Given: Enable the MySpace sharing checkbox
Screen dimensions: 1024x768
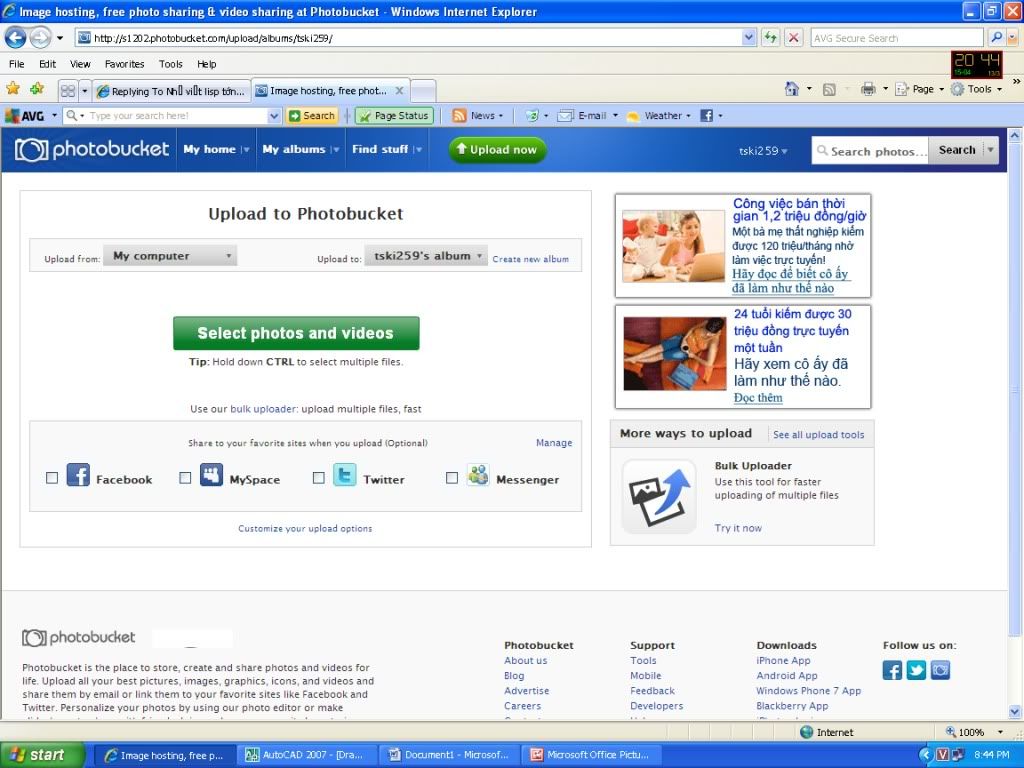Looking at the screenshot, I should [x=185, y=478].
